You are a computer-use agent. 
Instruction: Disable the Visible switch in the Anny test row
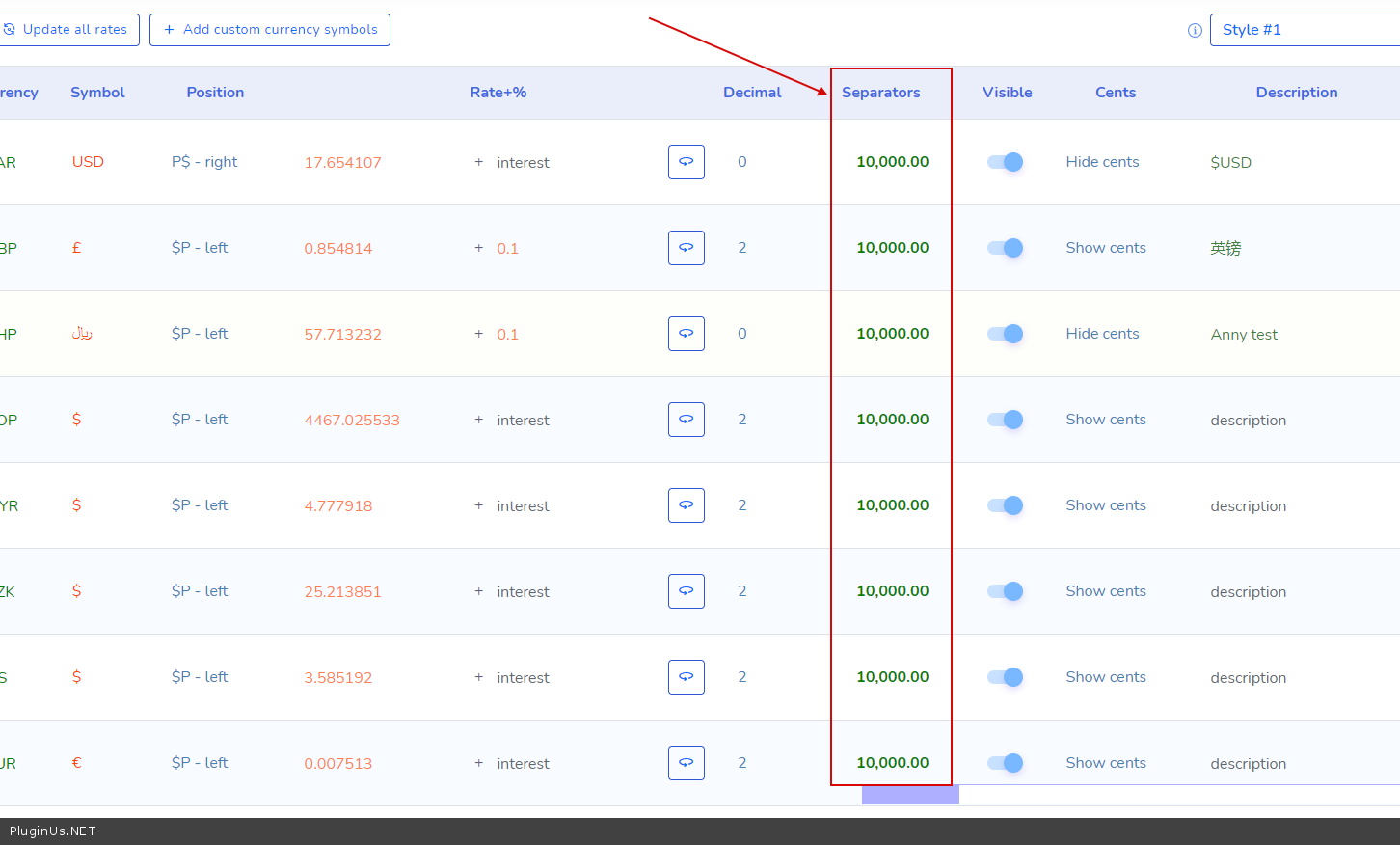1005,334
